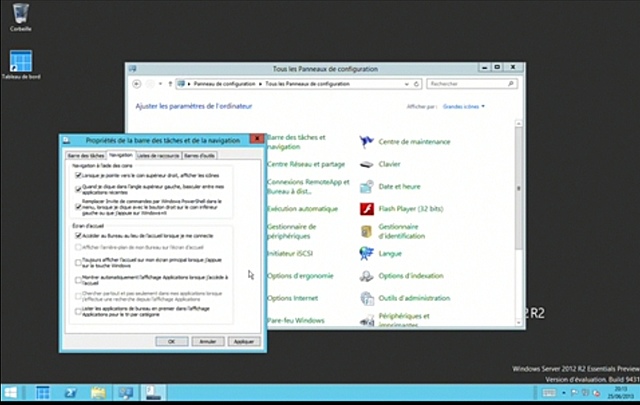Open the Start button on the taskbar
640x405 pixels.
tap(10, 393)
